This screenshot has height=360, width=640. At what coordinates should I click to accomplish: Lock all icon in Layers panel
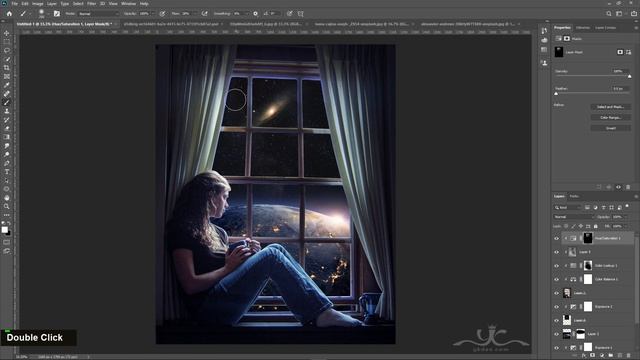596,226
